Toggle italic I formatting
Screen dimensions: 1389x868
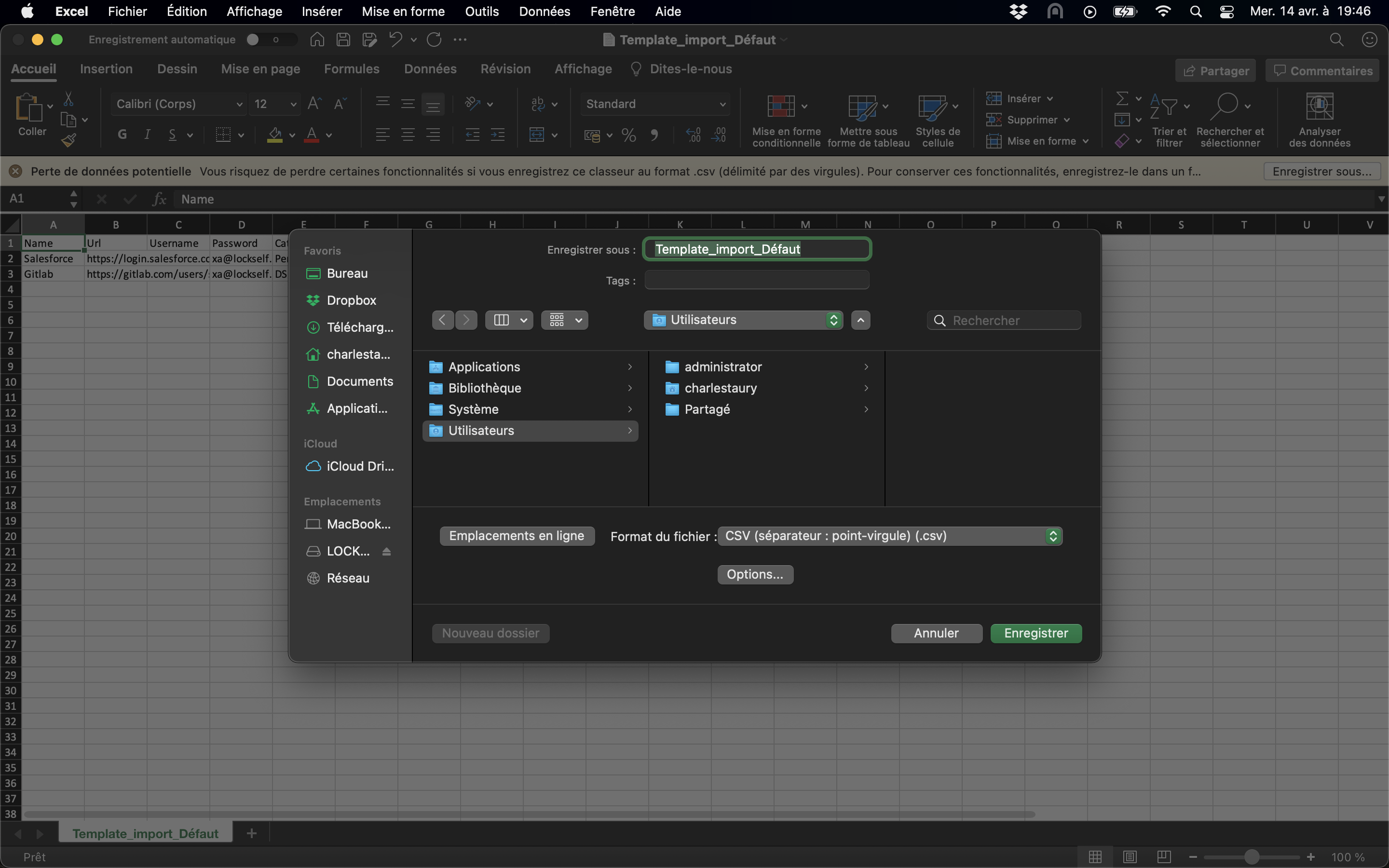pyautogui.click(x=148, y=135)
